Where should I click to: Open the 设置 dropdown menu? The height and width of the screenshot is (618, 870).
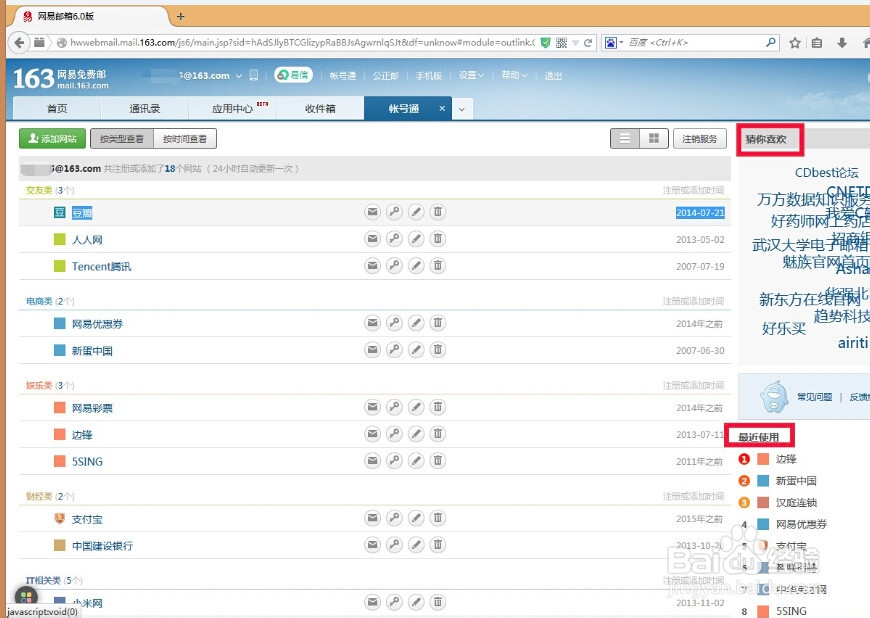point(471,75)
